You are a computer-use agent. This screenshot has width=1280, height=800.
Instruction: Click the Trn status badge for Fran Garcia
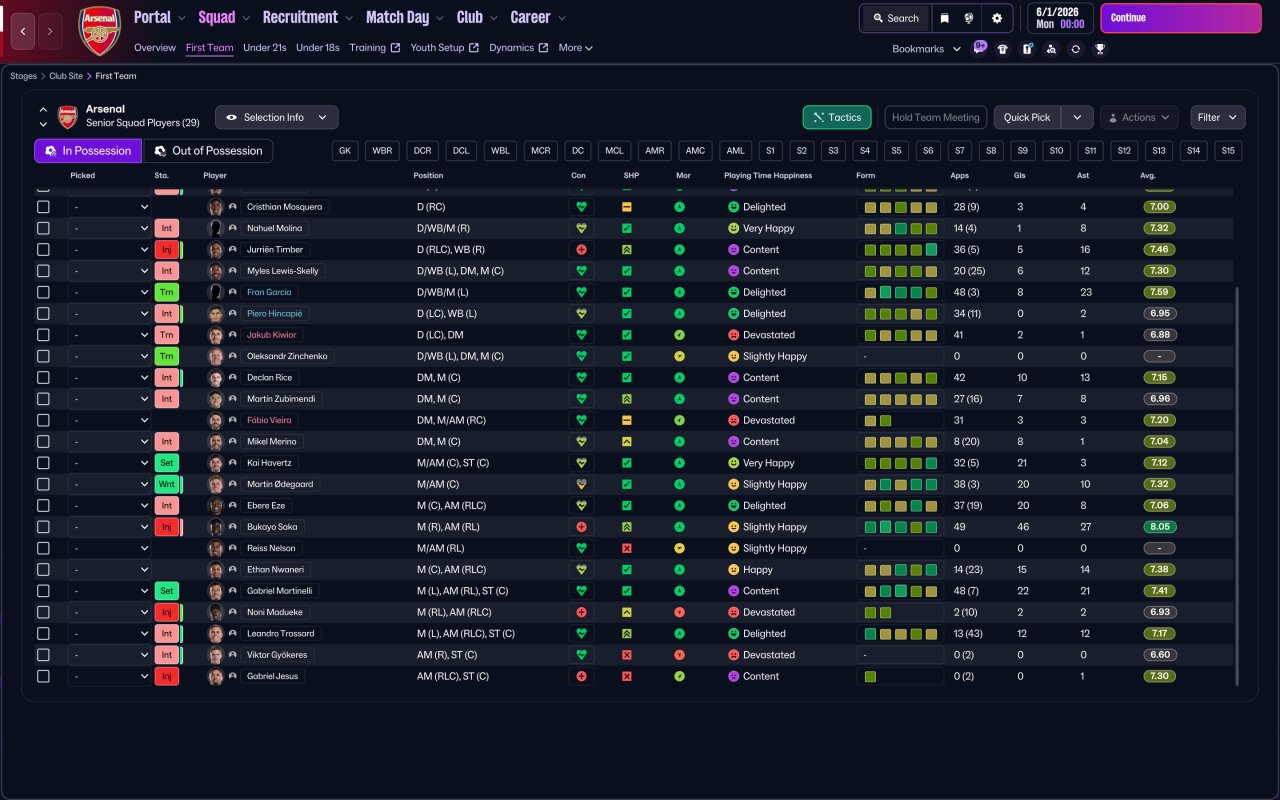[x=167, y=292]
